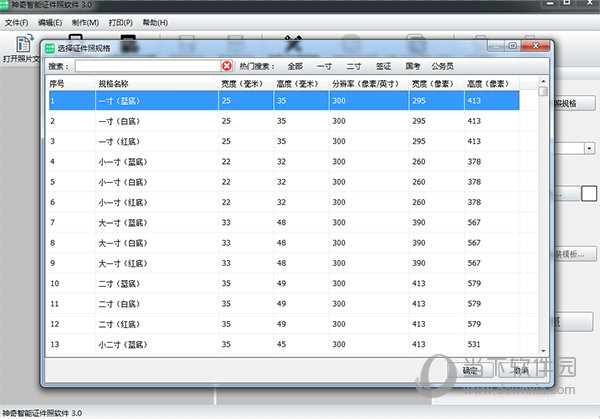Select the row 大一寸（白底）
The width and height of the screenshot is (600, 419).
(x=284, y=243)
